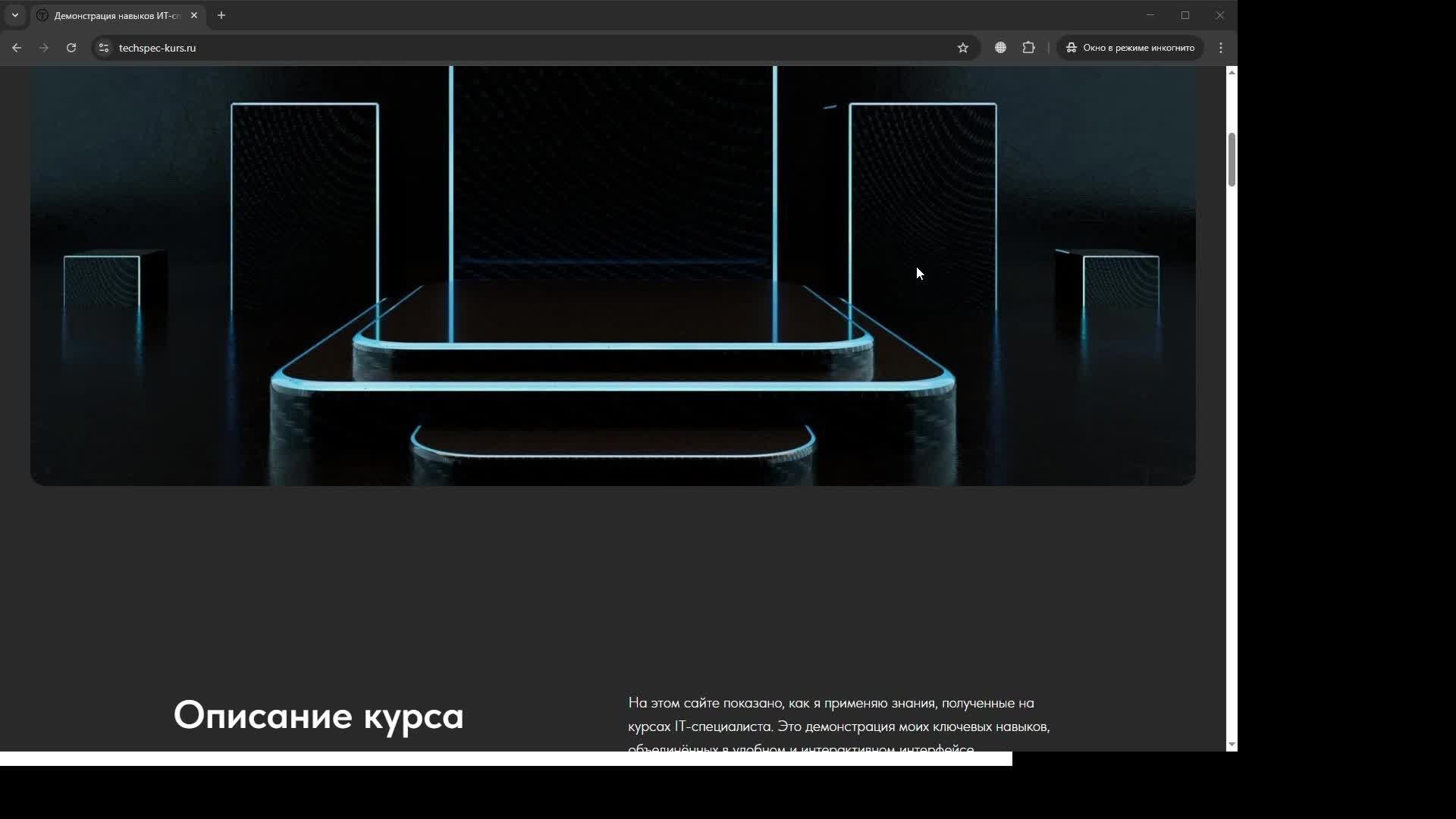Bookmark this page with the star icon
This screenshot has height=819, width=1456.
coord(962,48)
